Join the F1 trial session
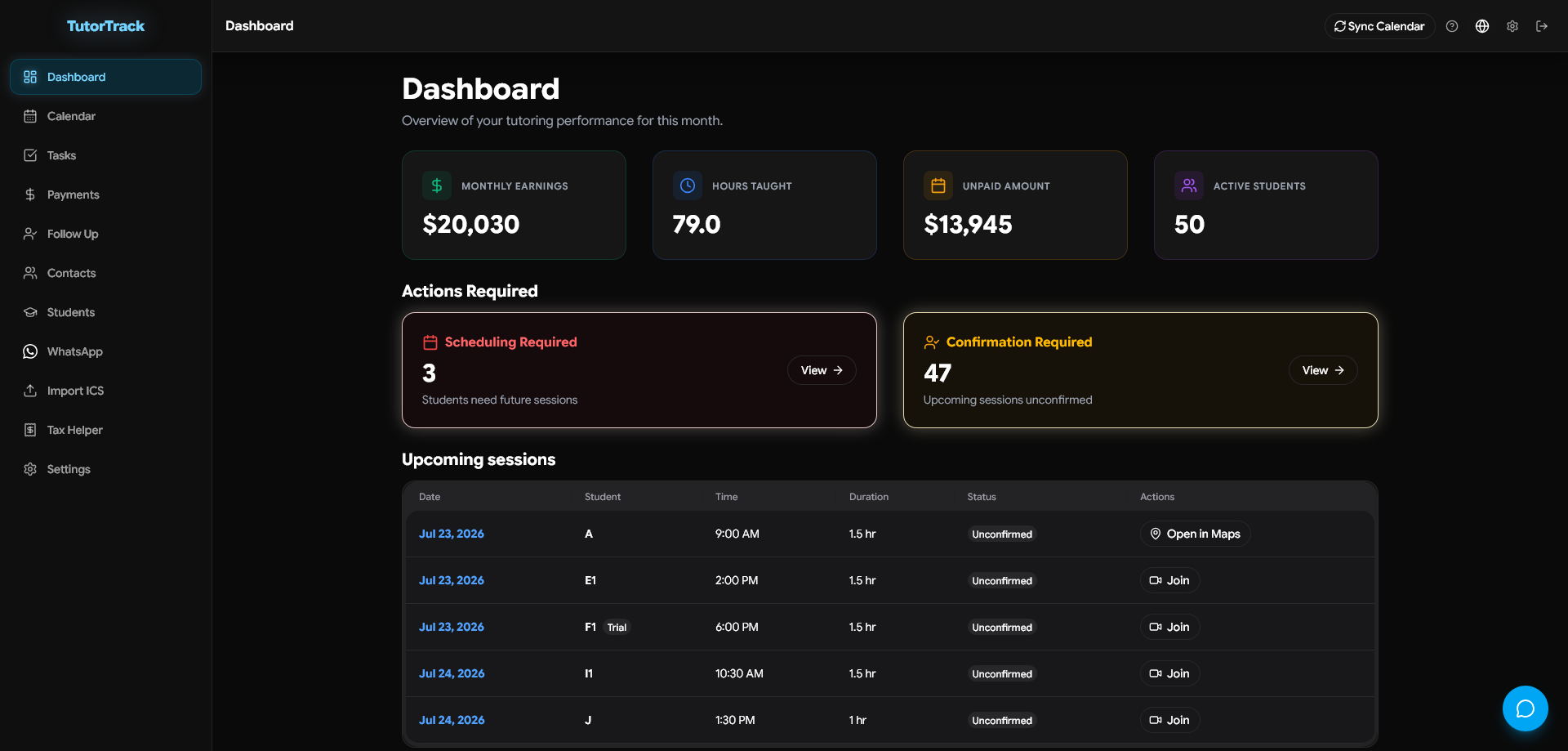The width and height of the screenshot is (1568, 751). 1169,627
